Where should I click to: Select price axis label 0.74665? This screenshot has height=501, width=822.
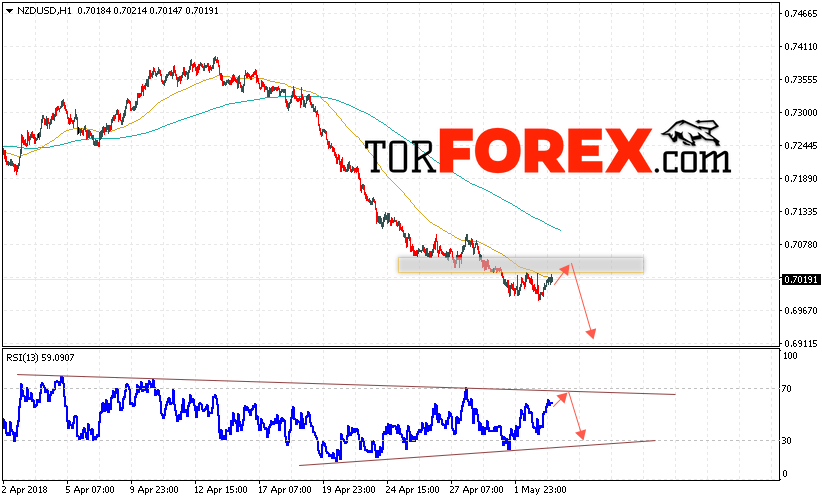tap(801, 14)
